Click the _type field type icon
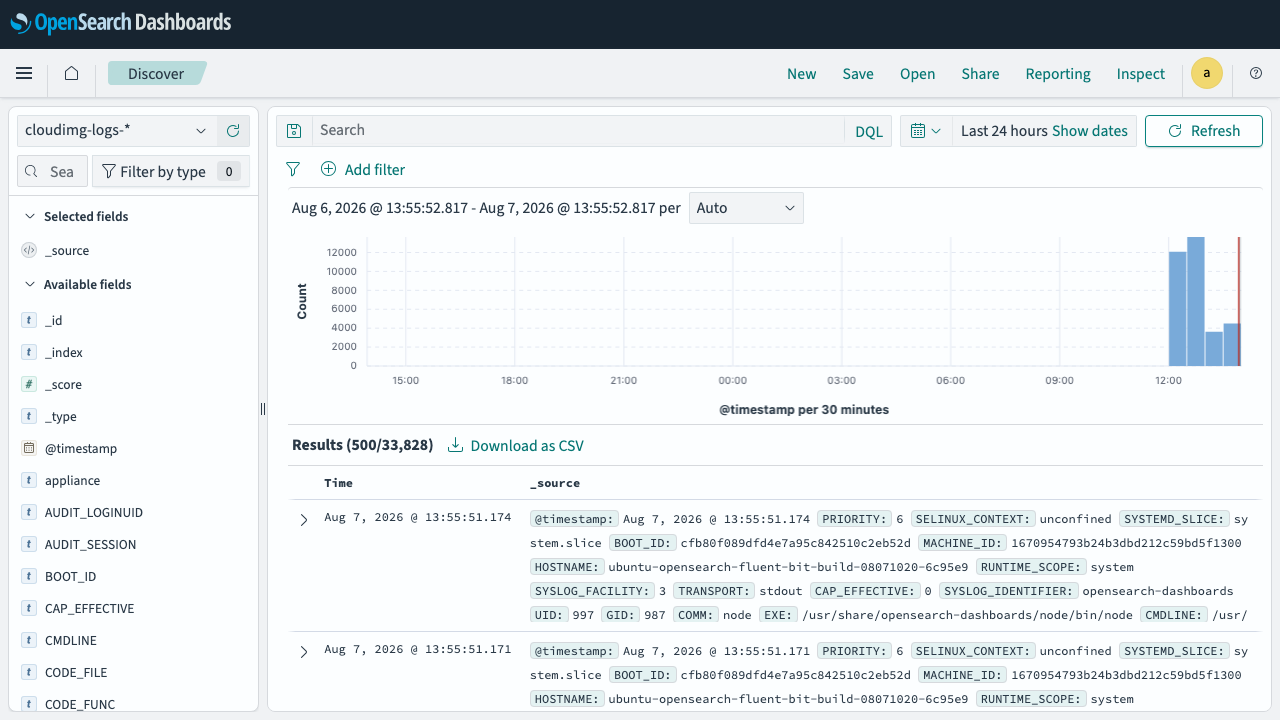 coord(29,417)
